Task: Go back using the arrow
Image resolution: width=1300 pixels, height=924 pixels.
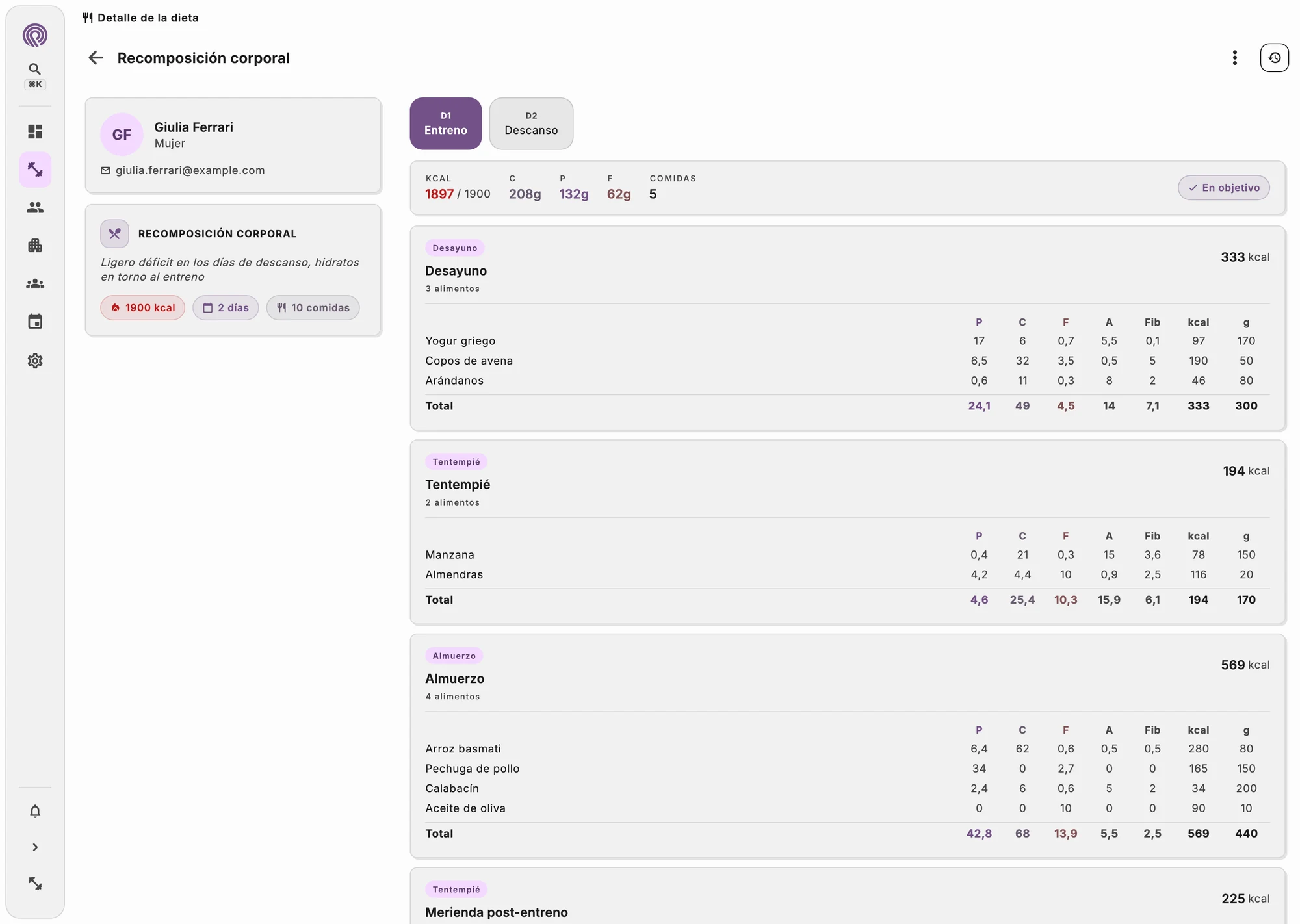Action: tap(96, 58)
